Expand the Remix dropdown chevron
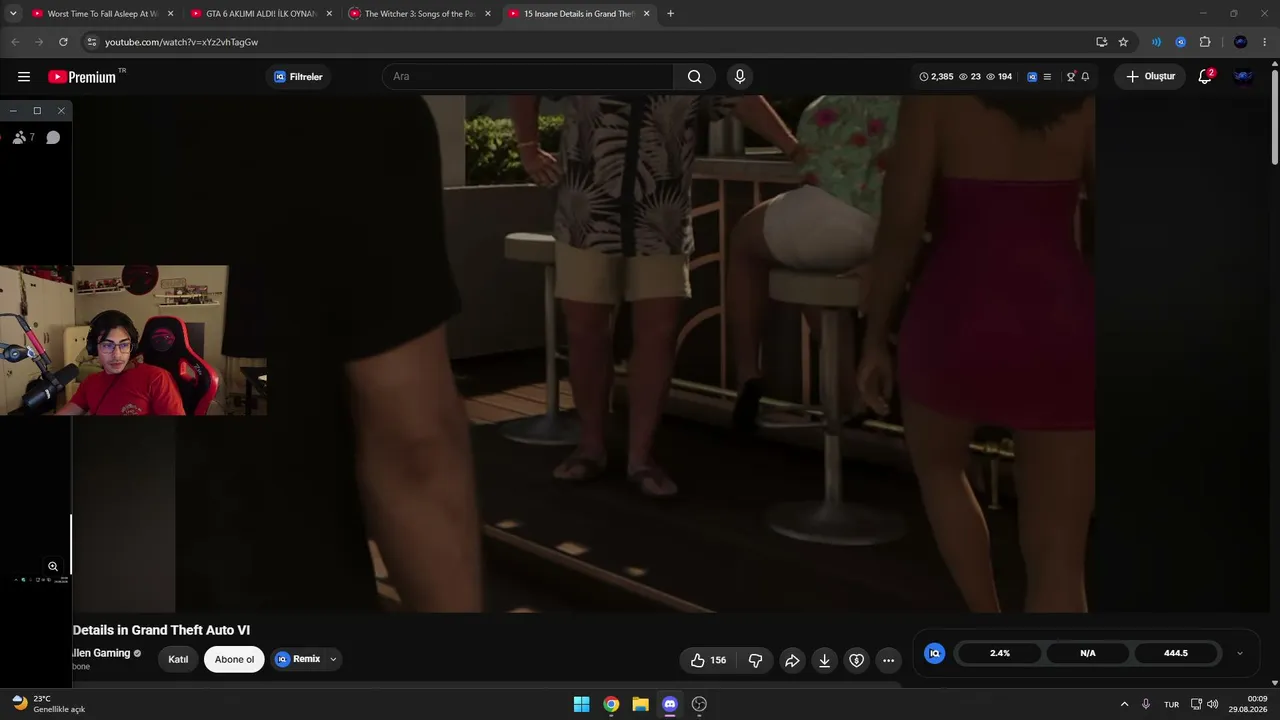The width and height of the screenshot is (1280, 720). (x=333, y=660)
